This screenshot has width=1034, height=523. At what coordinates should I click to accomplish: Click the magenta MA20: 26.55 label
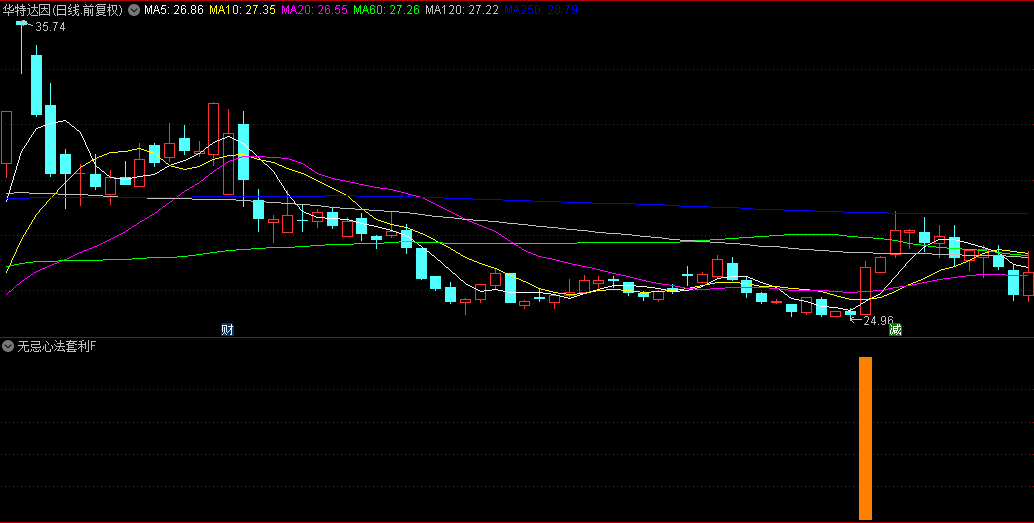pos(315,10)
